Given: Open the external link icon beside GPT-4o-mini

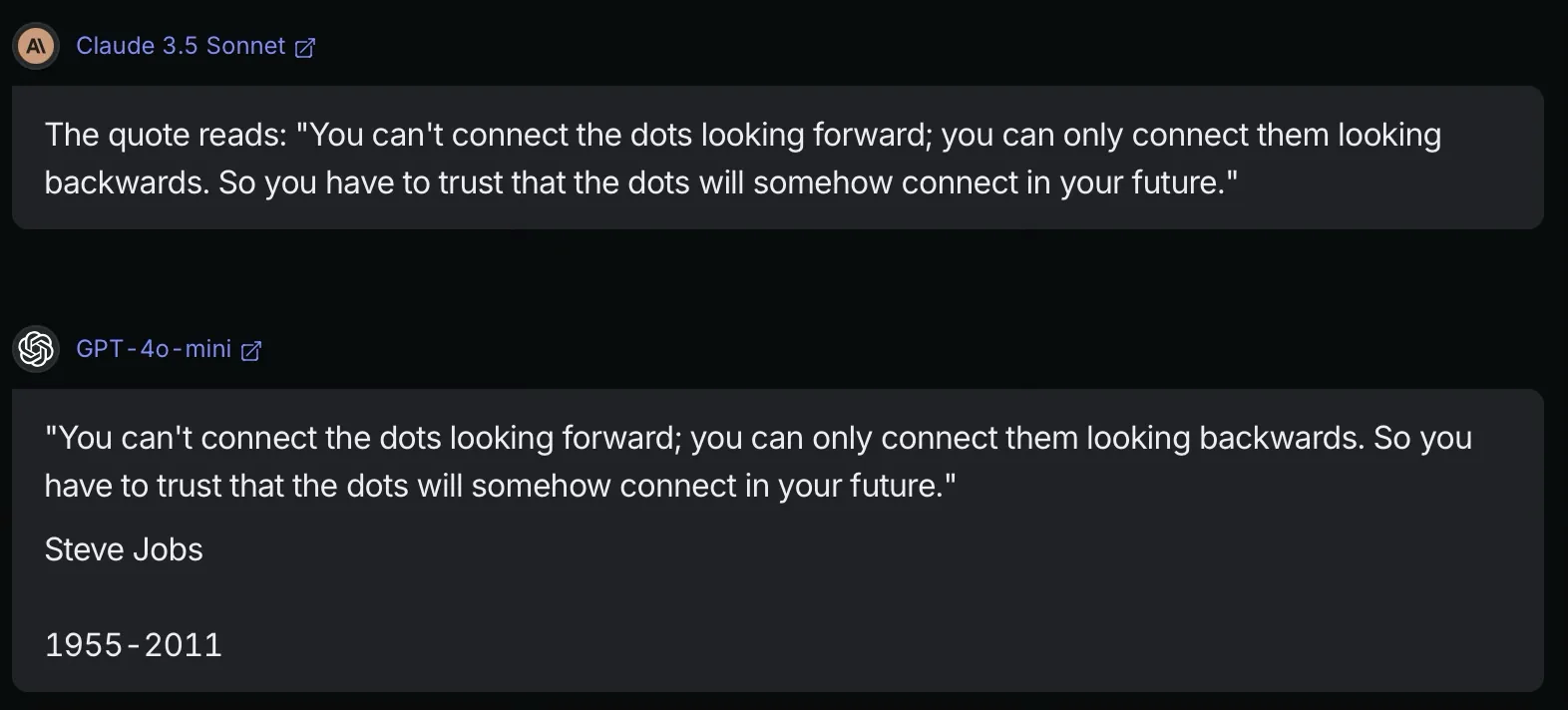Looking at the screenshot, I should tap(252, 350).
